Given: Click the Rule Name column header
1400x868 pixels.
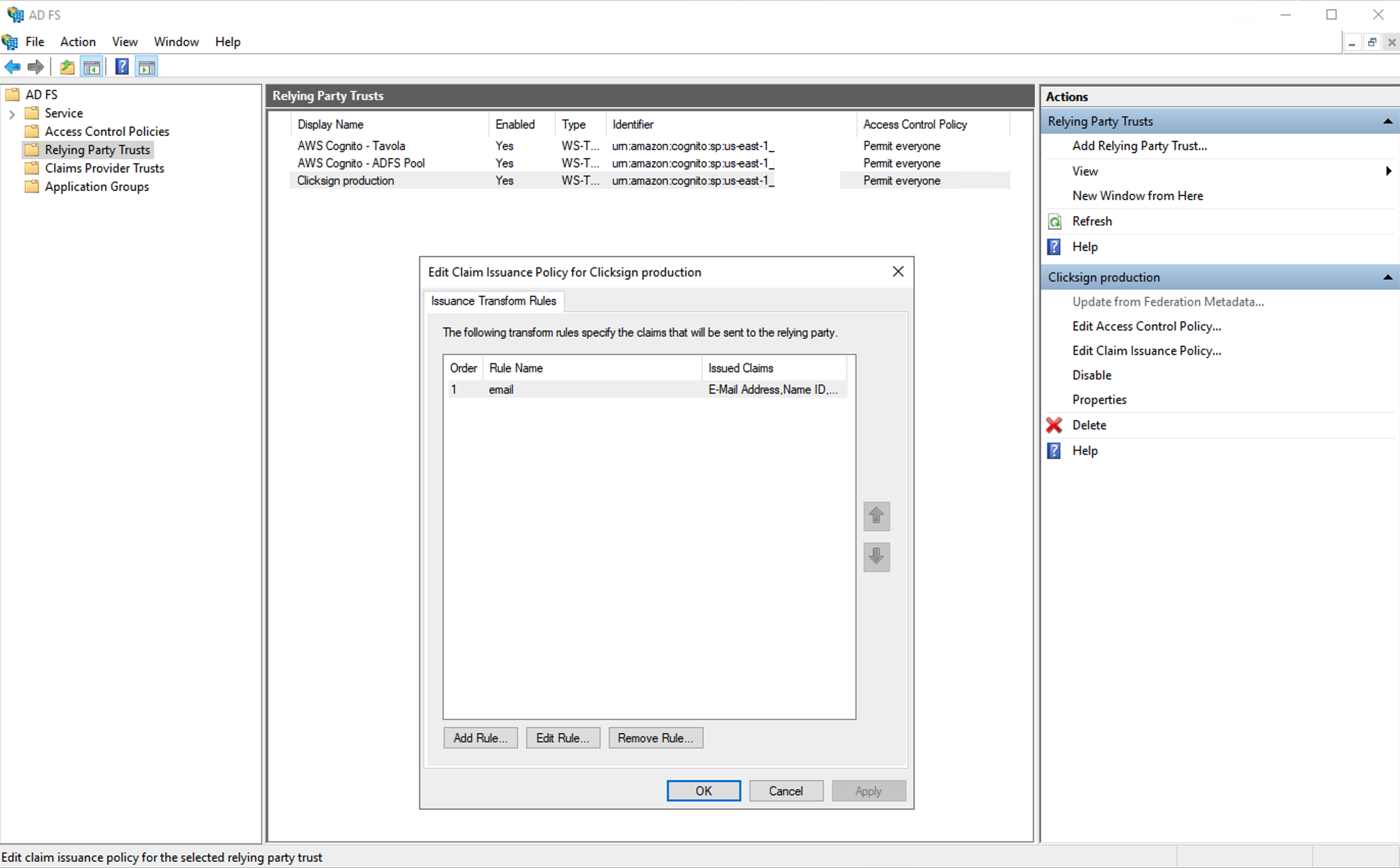Looking at the screenshot, I should pos(592,368).
